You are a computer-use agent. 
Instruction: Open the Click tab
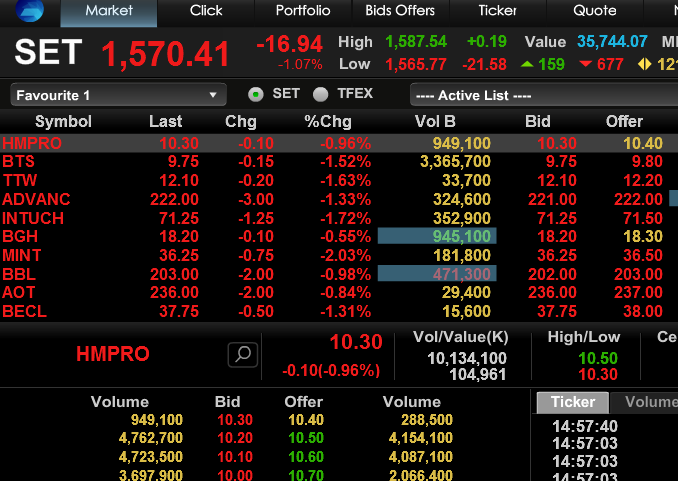tap(206, 13)
